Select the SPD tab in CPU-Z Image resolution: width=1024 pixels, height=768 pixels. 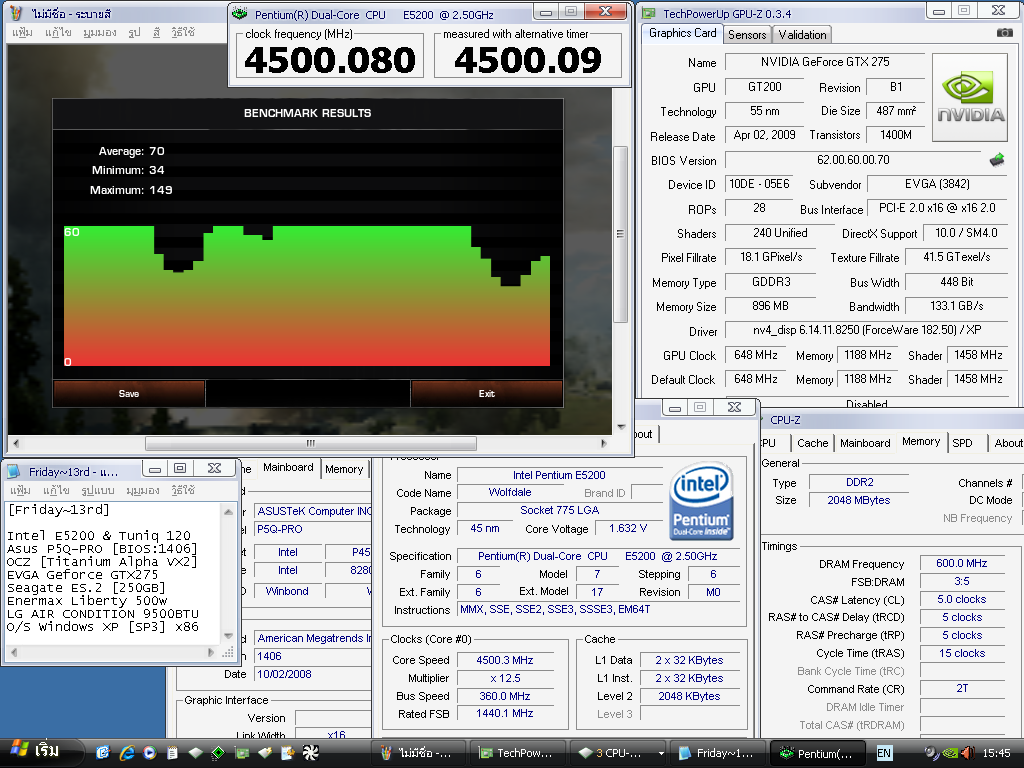click(x=962, y=442)
